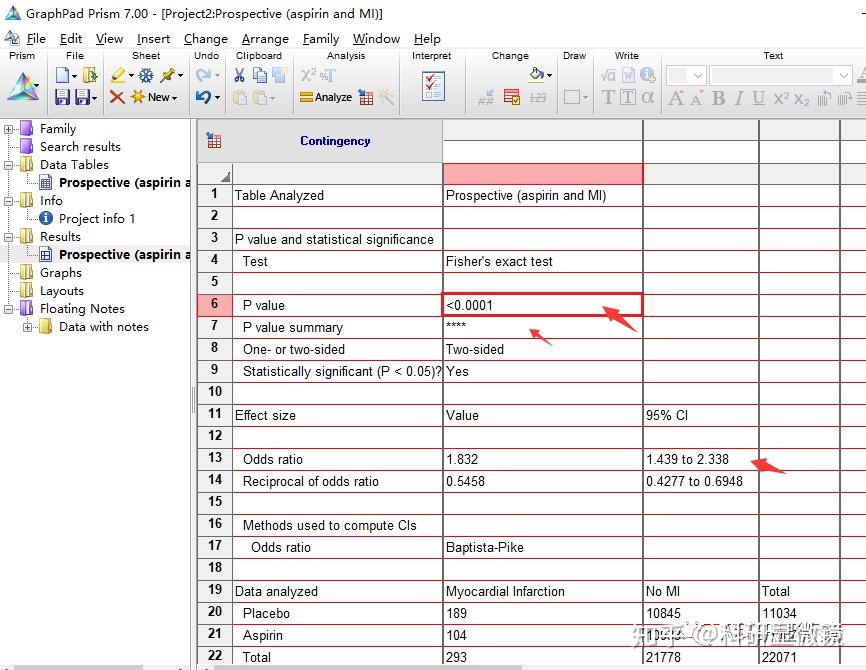Click the Greek alpha symbol icon

(x=648, y=97)
